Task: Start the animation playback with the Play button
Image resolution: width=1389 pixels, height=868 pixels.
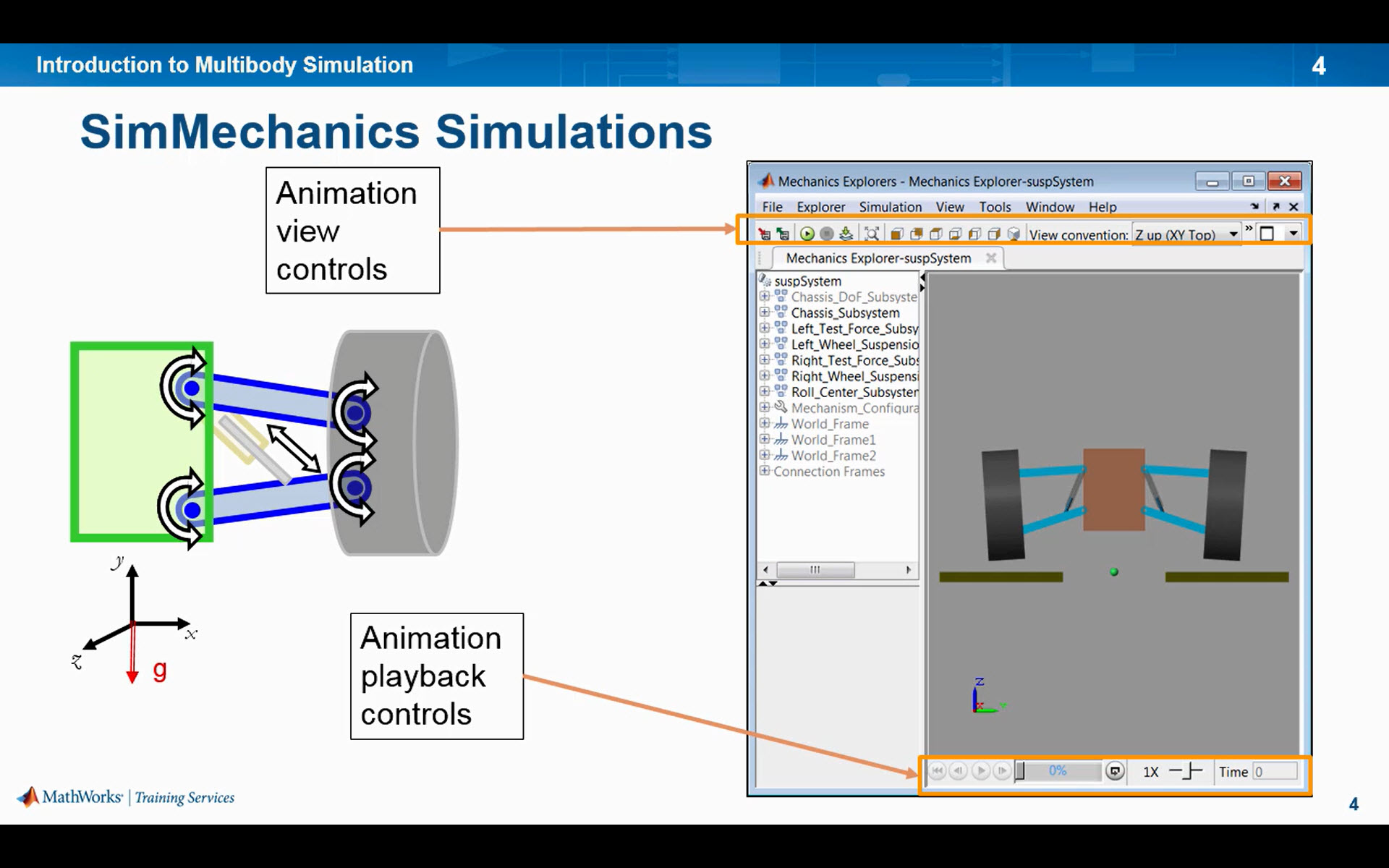Action: [981, 771]
